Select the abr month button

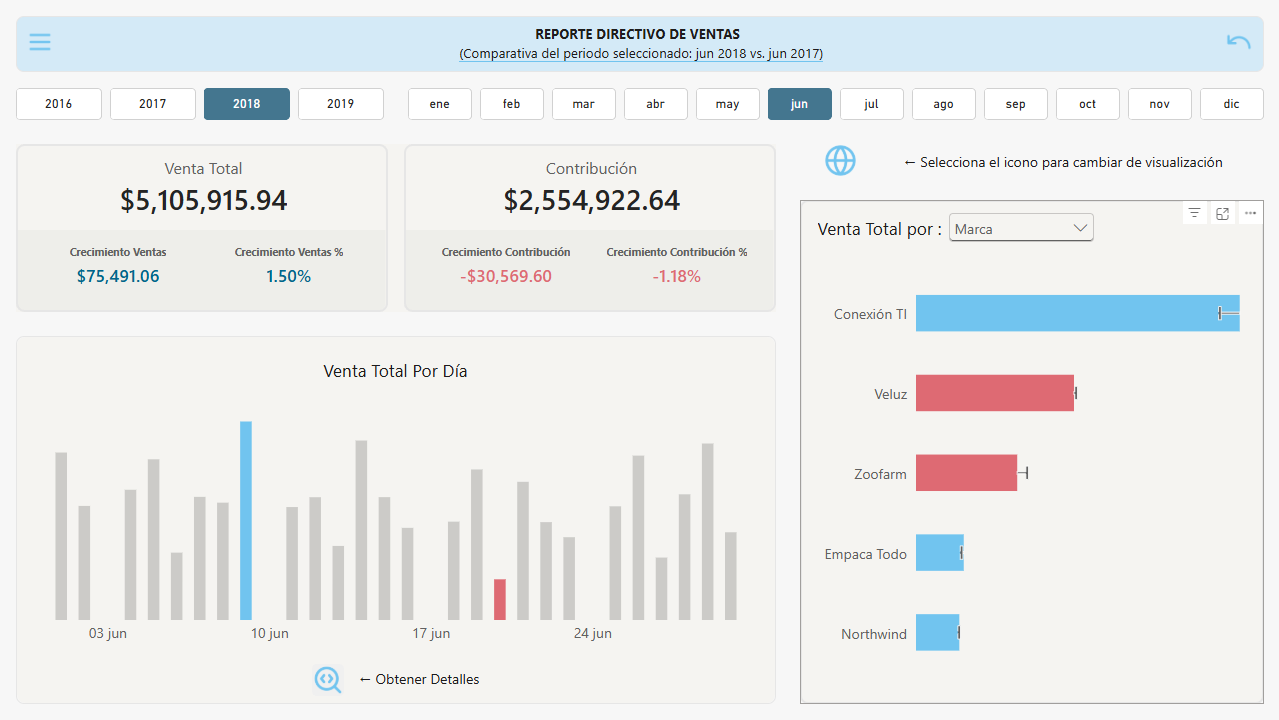tap(656, 104)
